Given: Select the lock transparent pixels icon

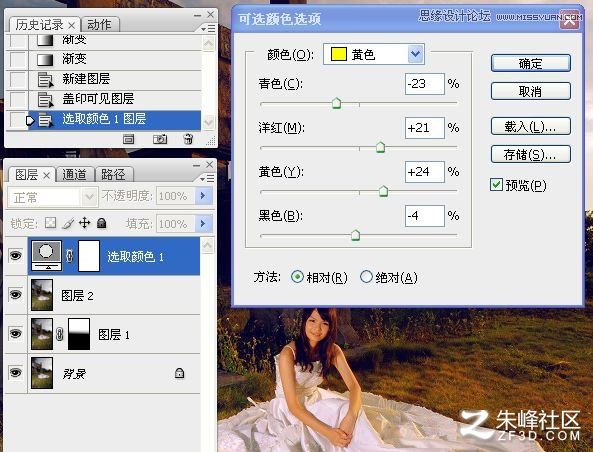Looking at the screenshot, I should click(50, 223).
